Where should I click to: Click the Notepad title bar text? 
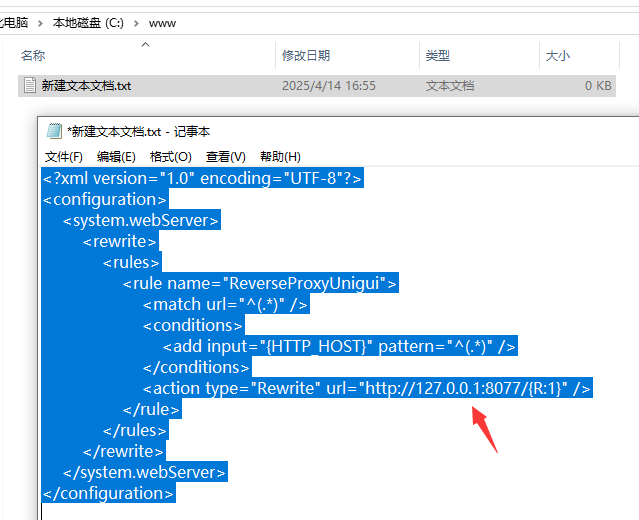point(139,131)
